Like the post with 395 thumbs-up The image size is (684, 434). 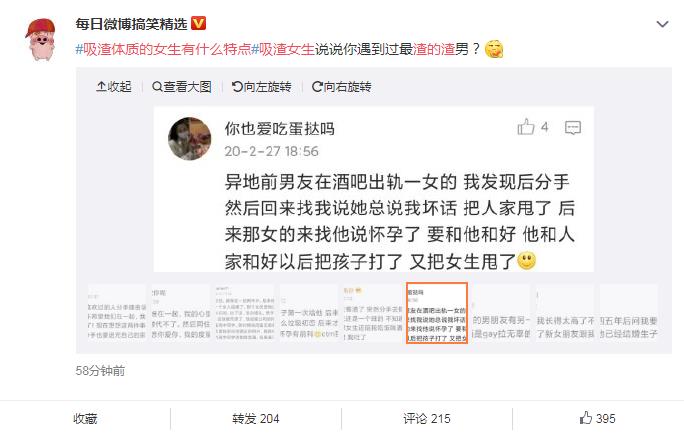pyautogui.click(x=598, y=418)
